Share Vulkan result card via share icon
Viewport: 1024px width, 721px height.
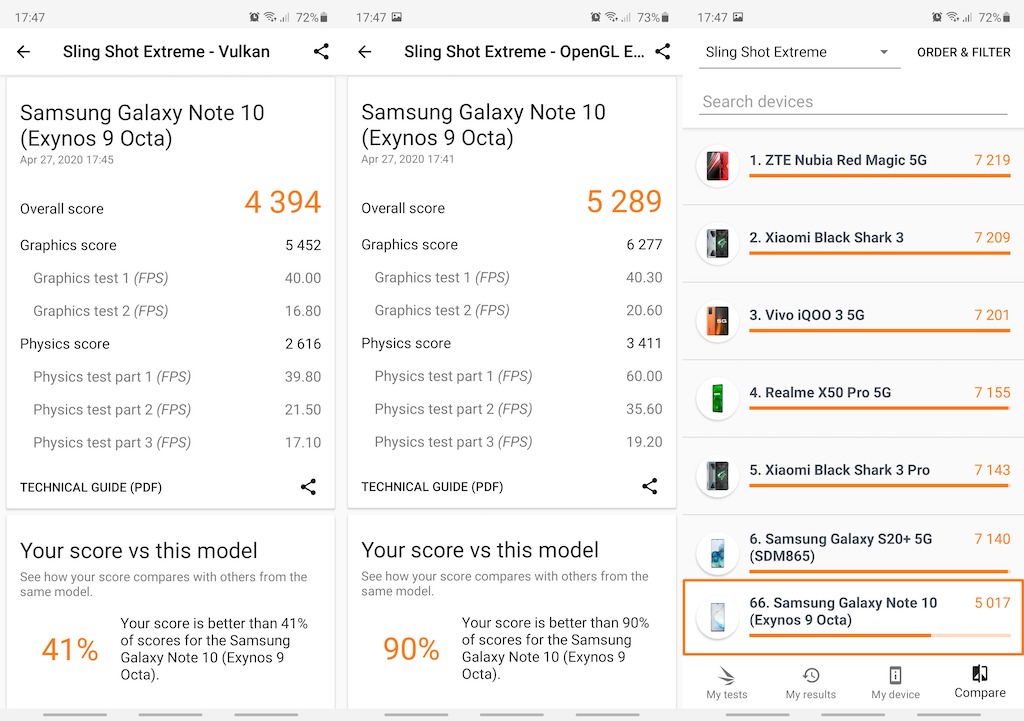click(308, 487)
